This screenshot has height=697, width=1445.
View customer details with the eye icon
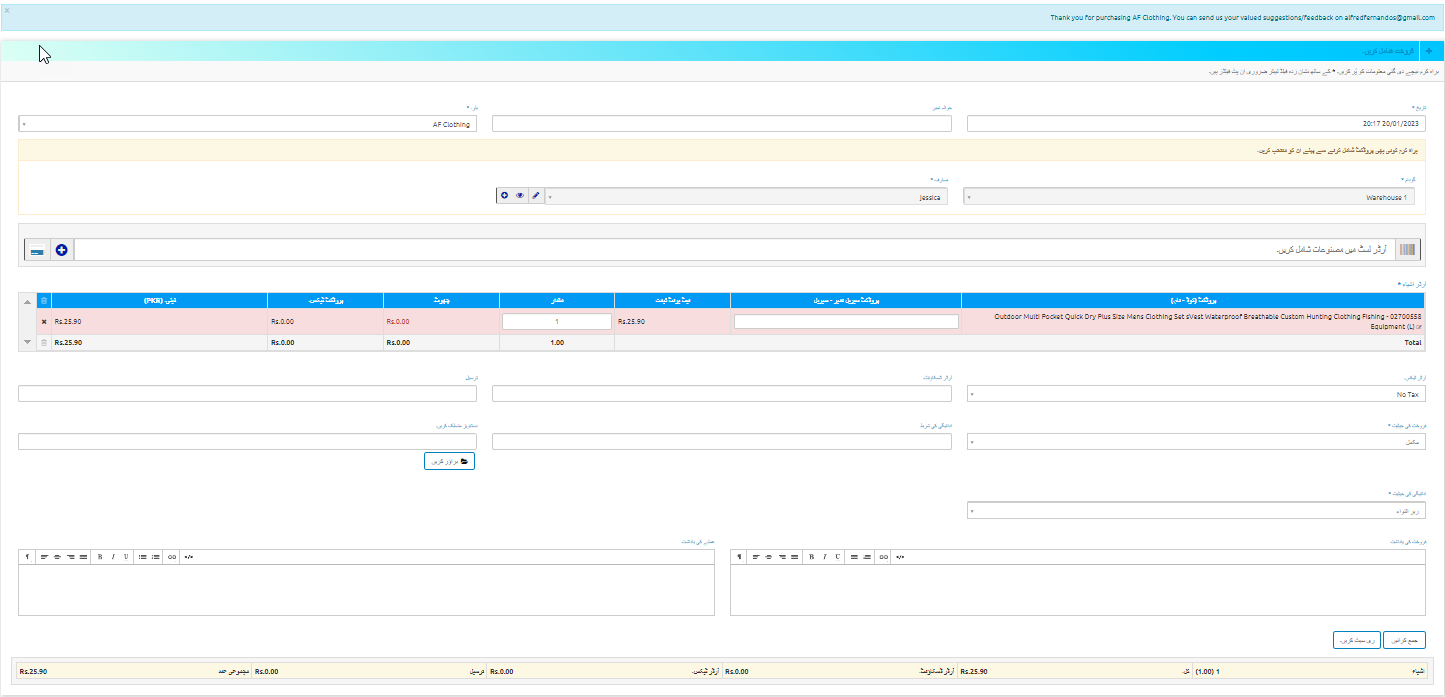(x=520, y=196)
